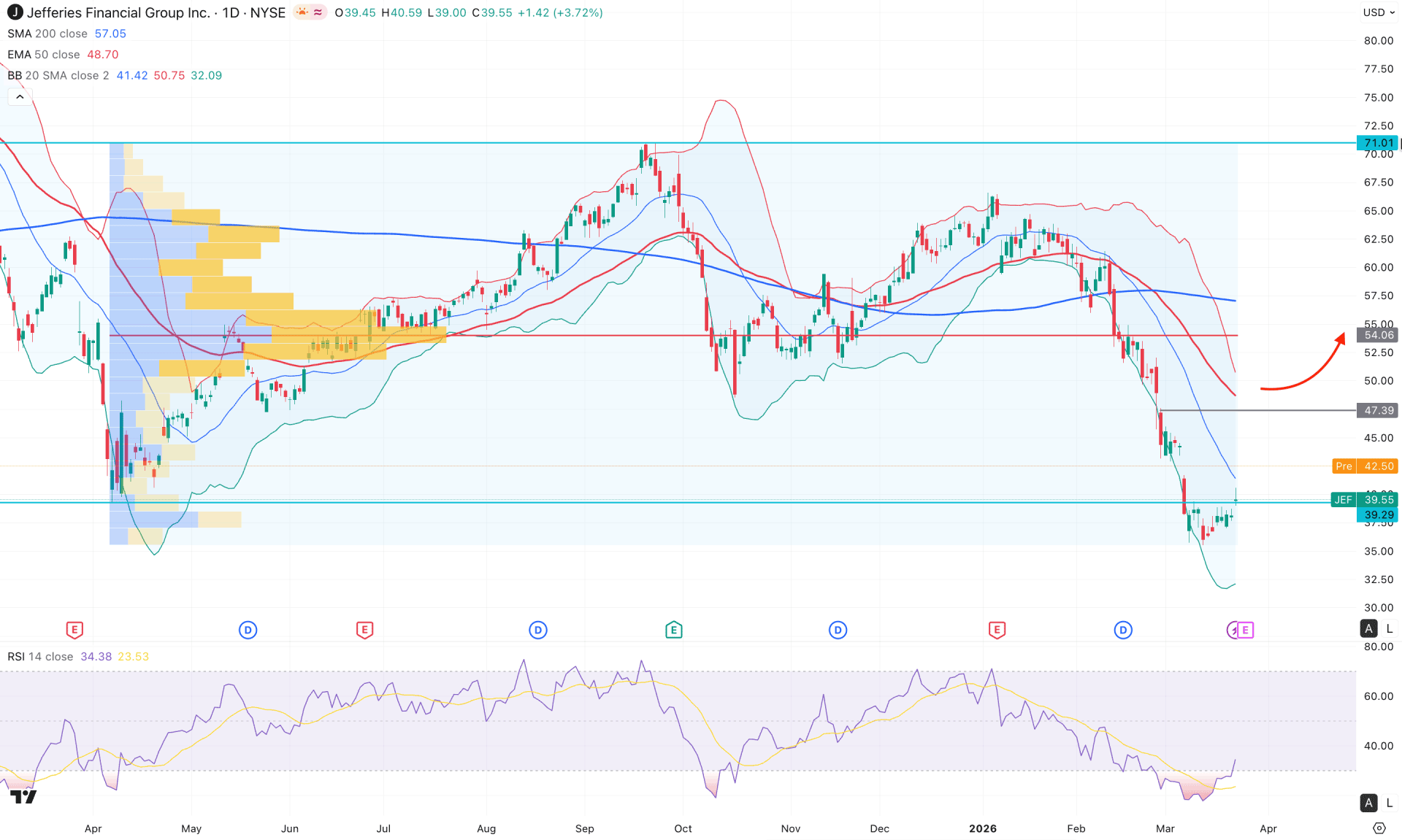Click the JEF 39.55 last price label

pyautogui.click(x=1365, y=500)
